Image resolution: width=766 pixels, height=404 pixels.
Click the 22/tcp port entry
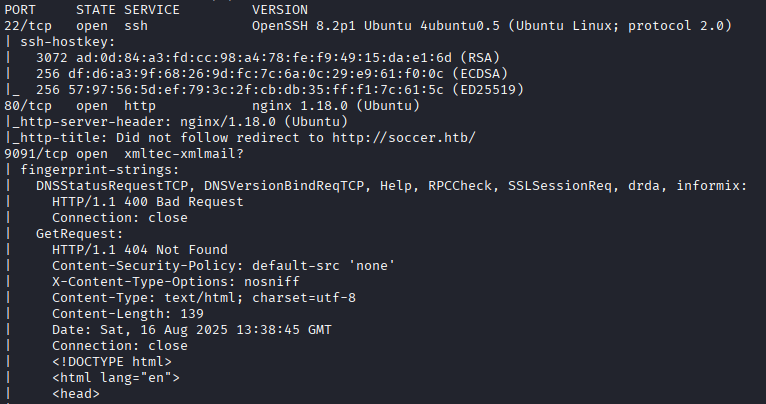[28, 25]
